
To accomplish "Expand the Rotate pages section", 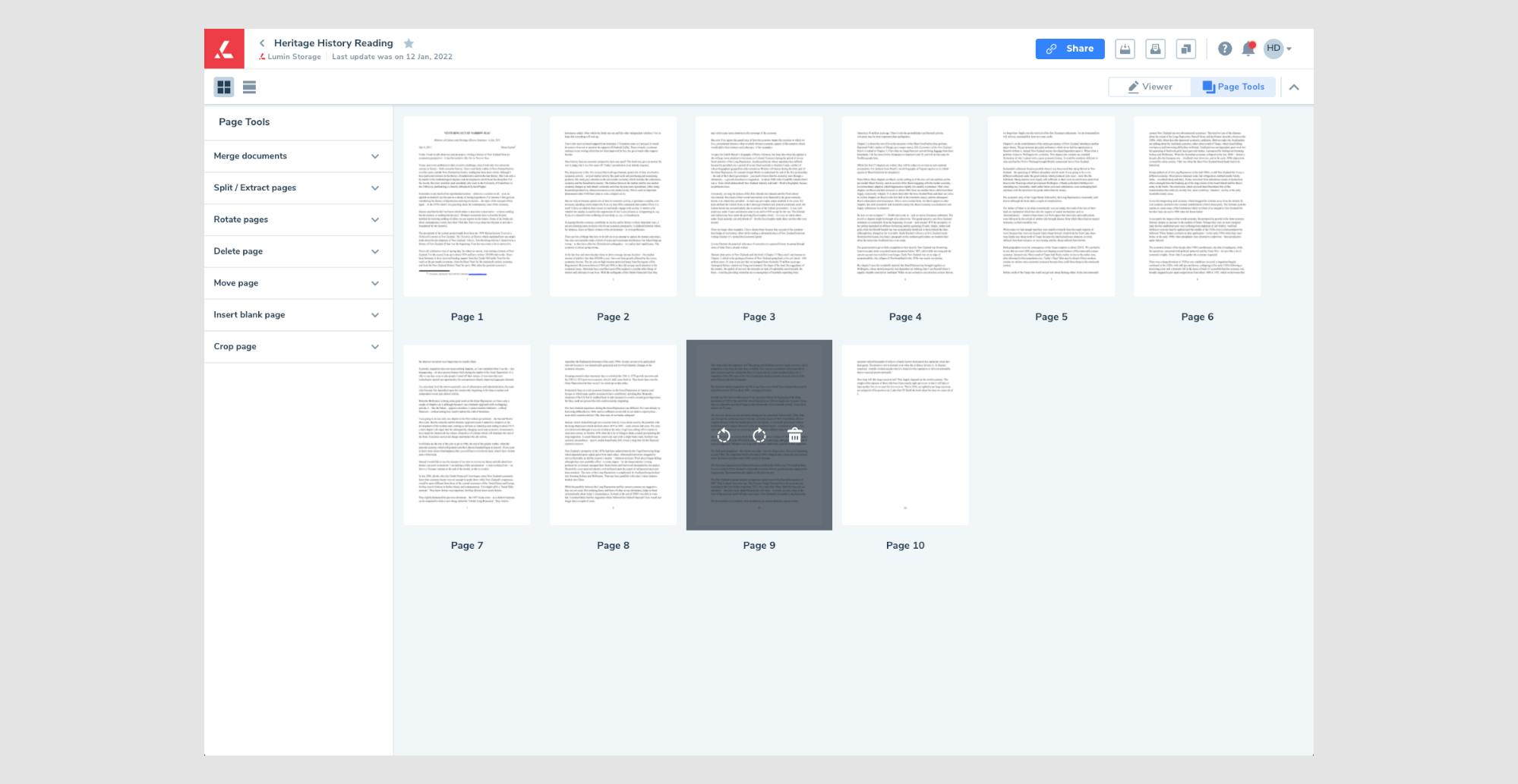I will (x=298, y=220).
